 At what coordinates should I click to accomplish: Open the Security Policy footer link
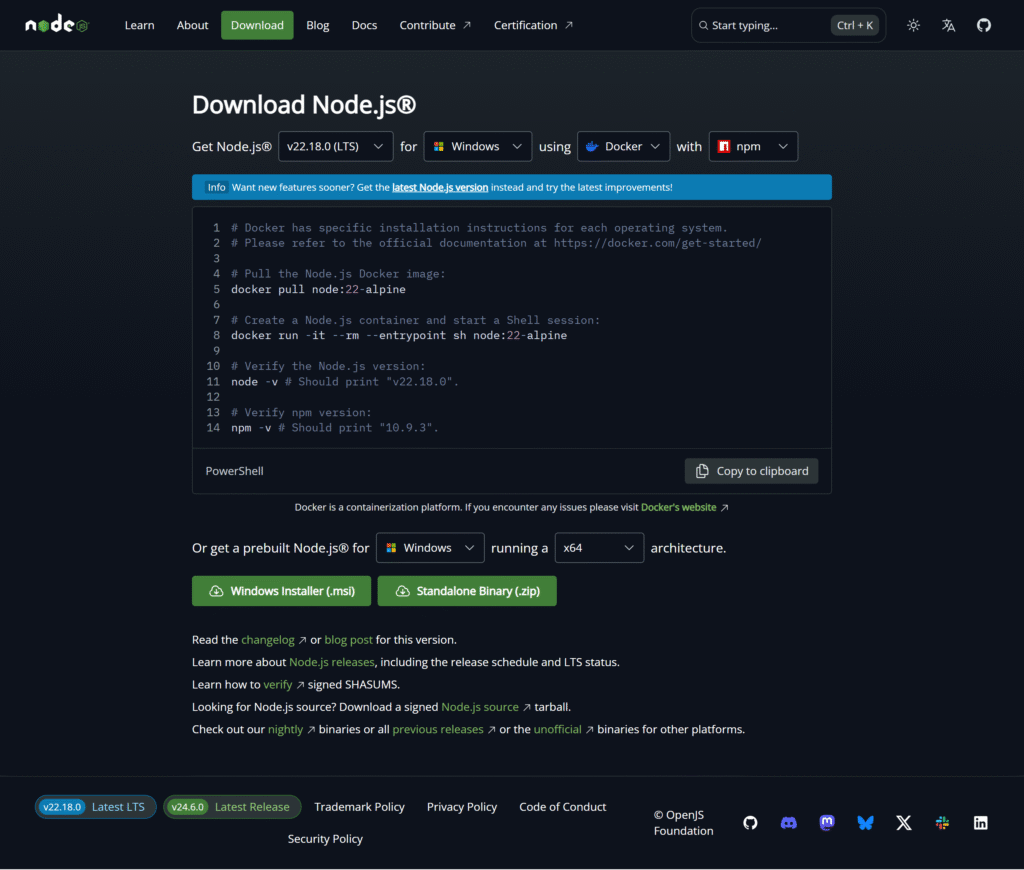pos(325,839)
